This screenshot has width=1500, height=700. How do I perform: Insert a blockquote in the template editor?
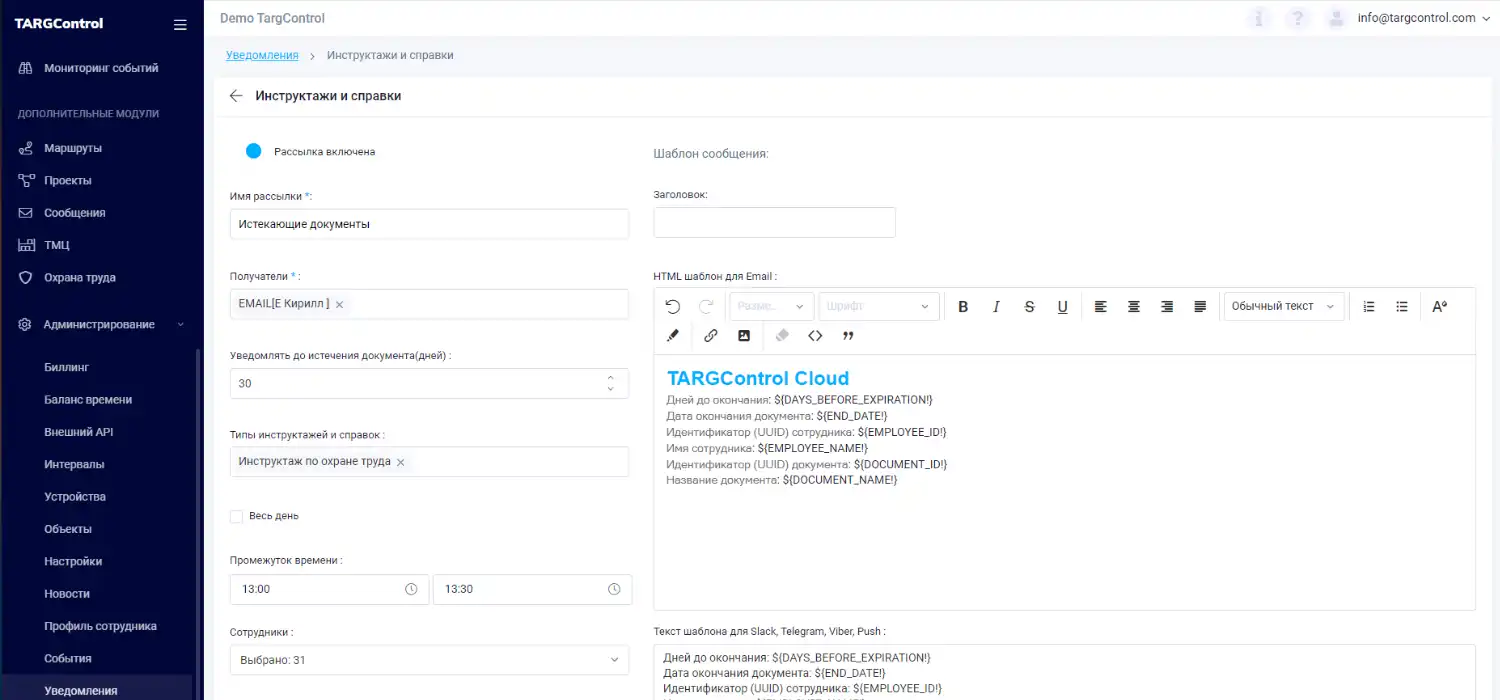[847, 335]
